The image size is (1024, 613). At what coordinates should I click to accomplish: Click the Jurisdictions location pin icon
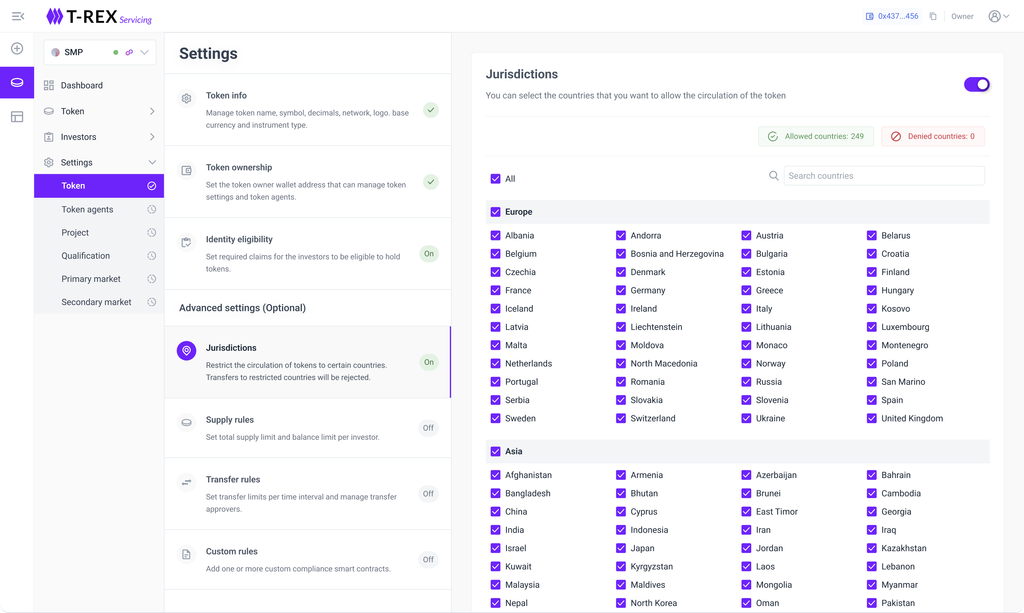pos(186,351)
